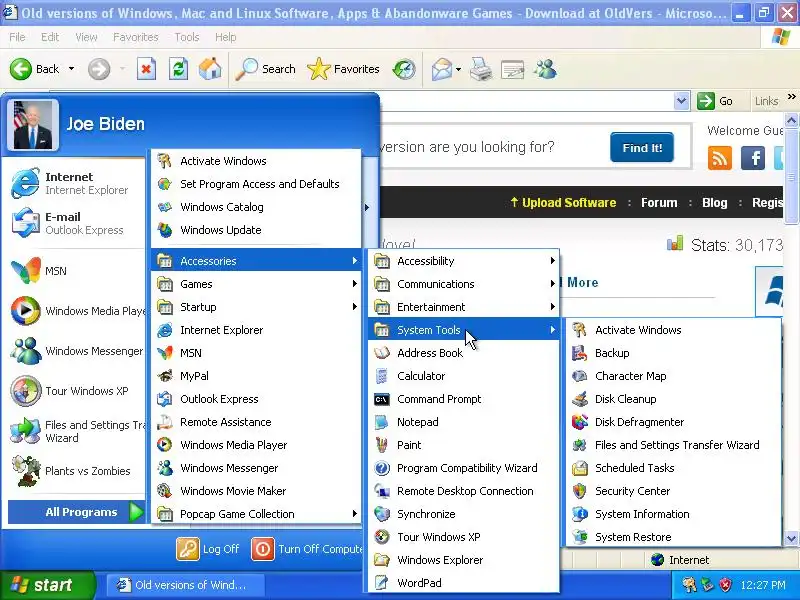Click the search box asking which version

[x=490, y=147]
